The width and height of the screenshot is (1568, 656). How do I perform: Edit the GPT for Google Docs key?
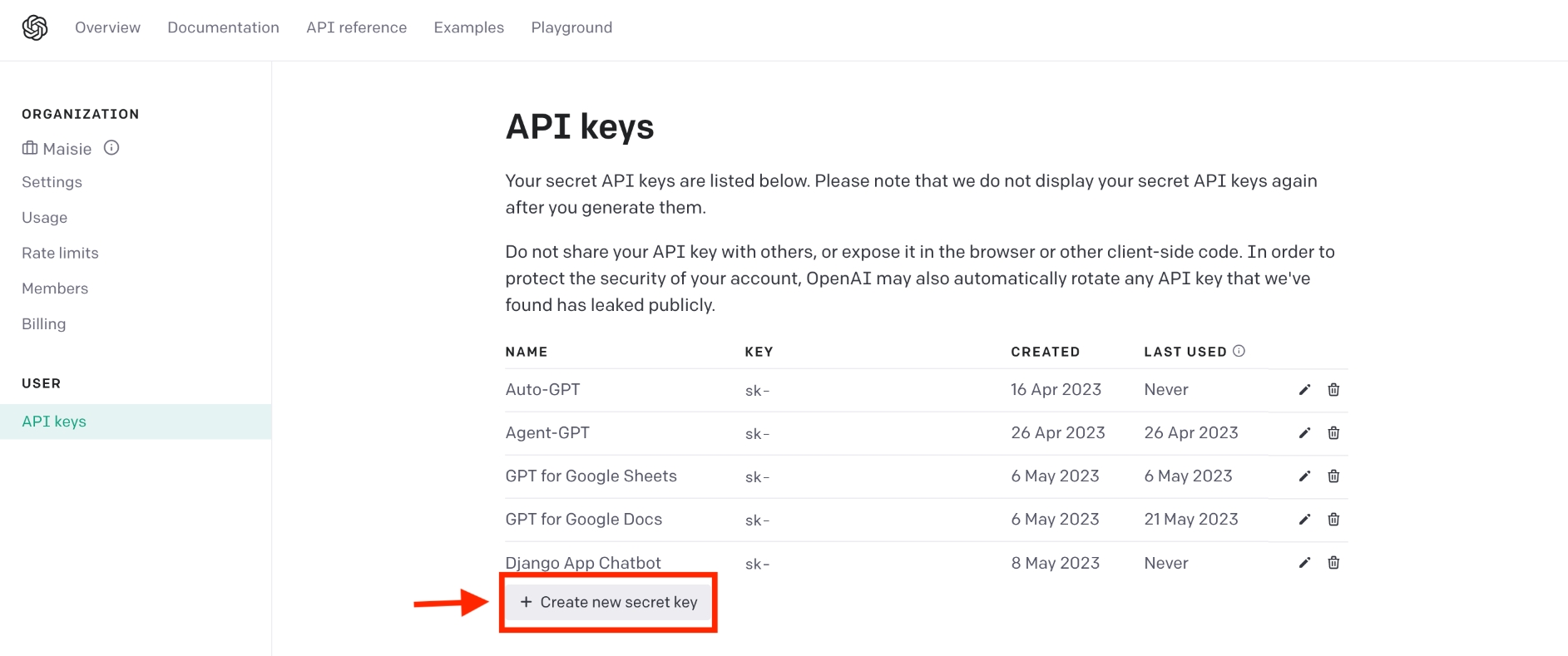(1304, 520)
